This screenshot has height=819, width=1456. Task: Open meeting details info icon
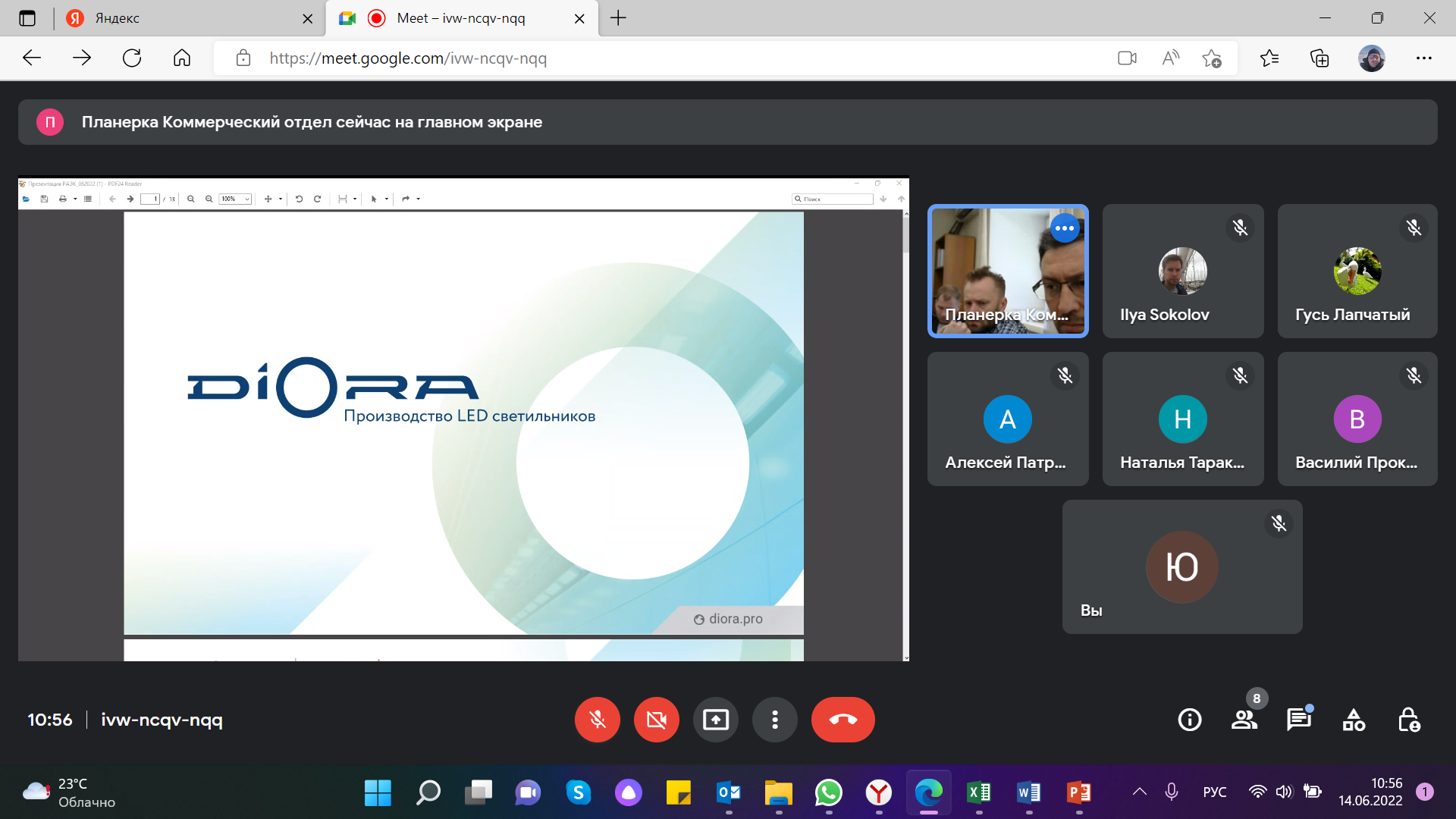[x=1189, y=720]
